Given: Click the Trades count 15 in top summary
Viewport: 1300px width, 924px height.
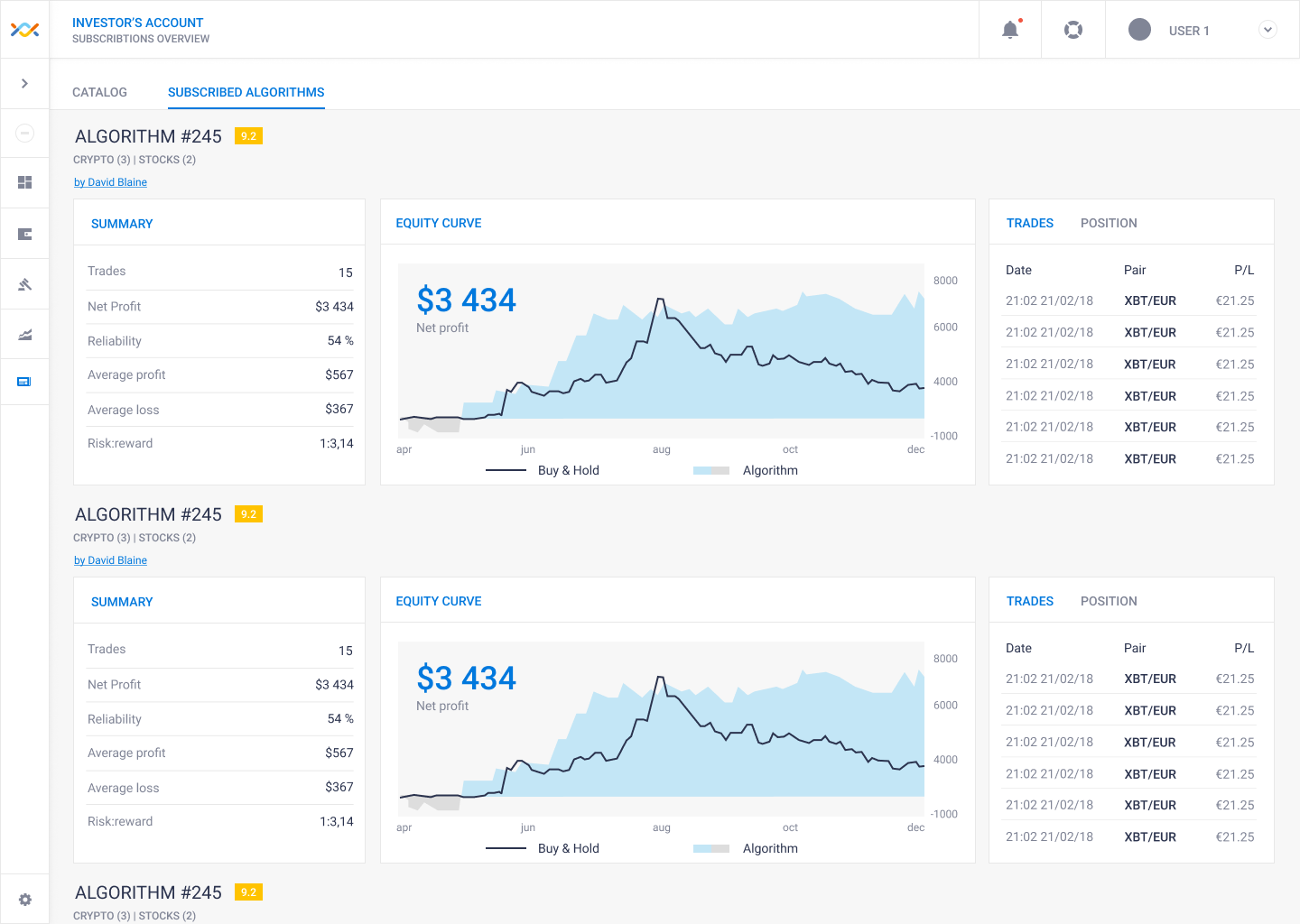Looking at the screenshot, I should [x=346, y=273].
